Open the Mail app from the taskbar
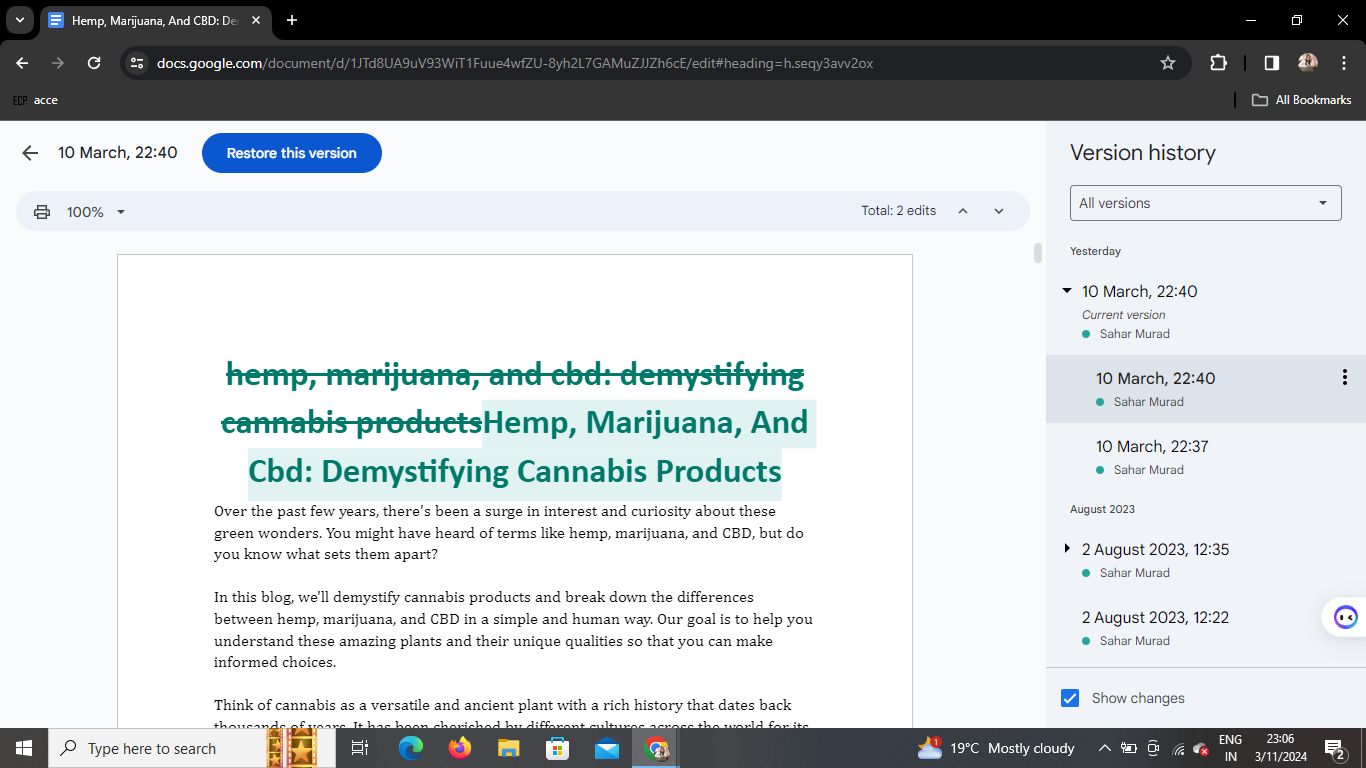This screenshot has width=1366, height=768. (x=607, y=748)
